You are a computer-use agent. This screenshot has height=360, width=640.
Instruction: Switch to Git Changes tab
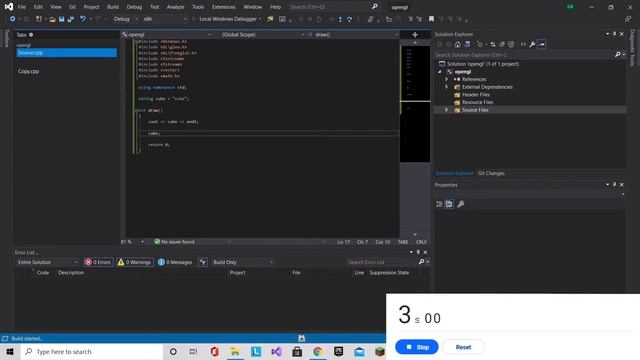[x=491, y=173]
